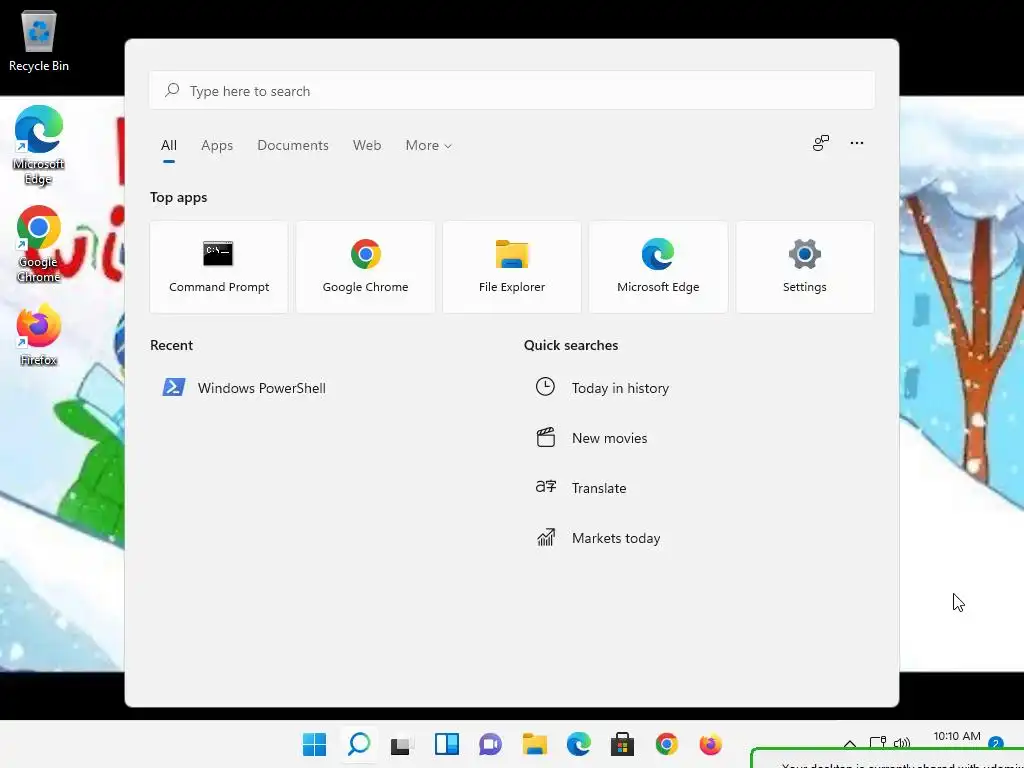Select Translate quick search
This screenshot has height=768, width=1024.
click(x=581, y=488)
